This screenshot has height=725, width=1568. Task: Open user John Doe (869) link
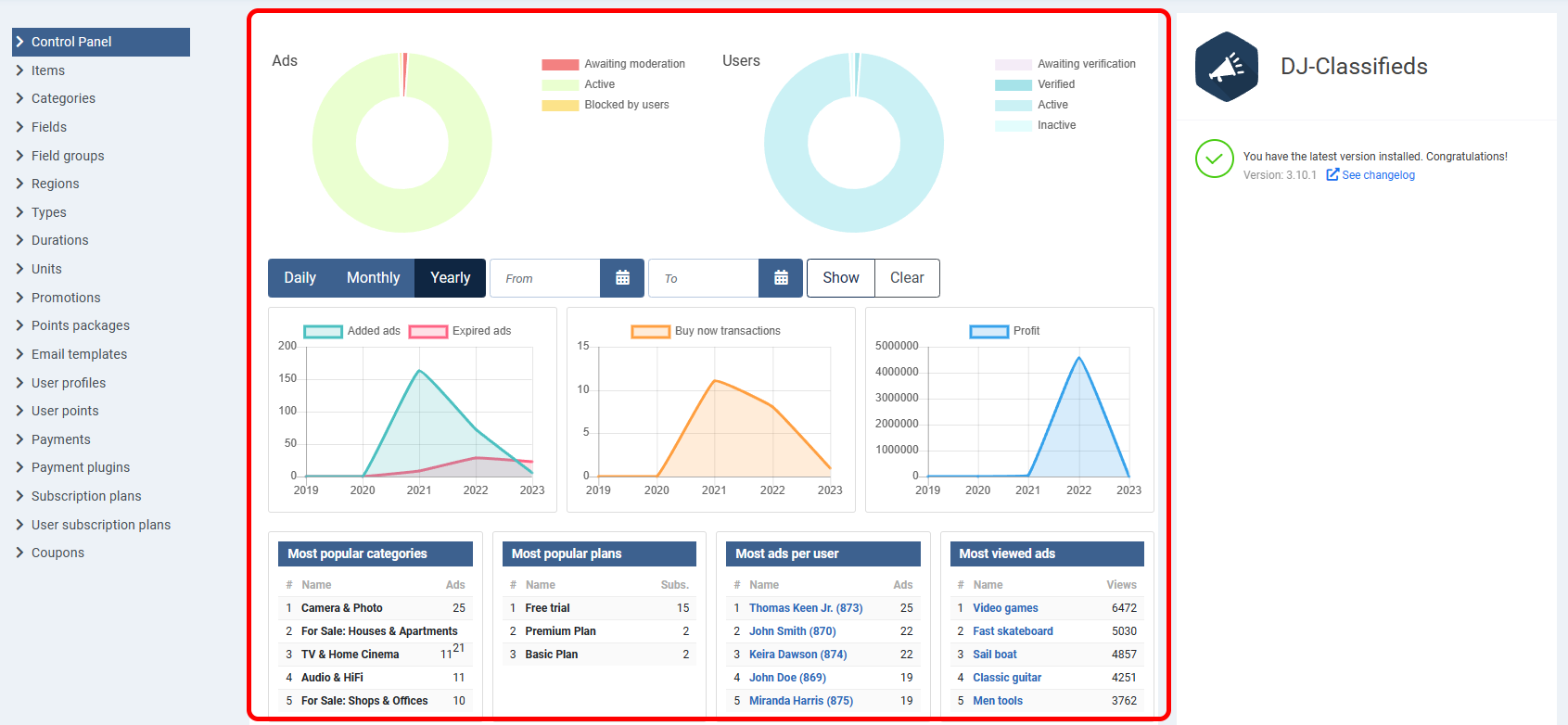[787, 678]
